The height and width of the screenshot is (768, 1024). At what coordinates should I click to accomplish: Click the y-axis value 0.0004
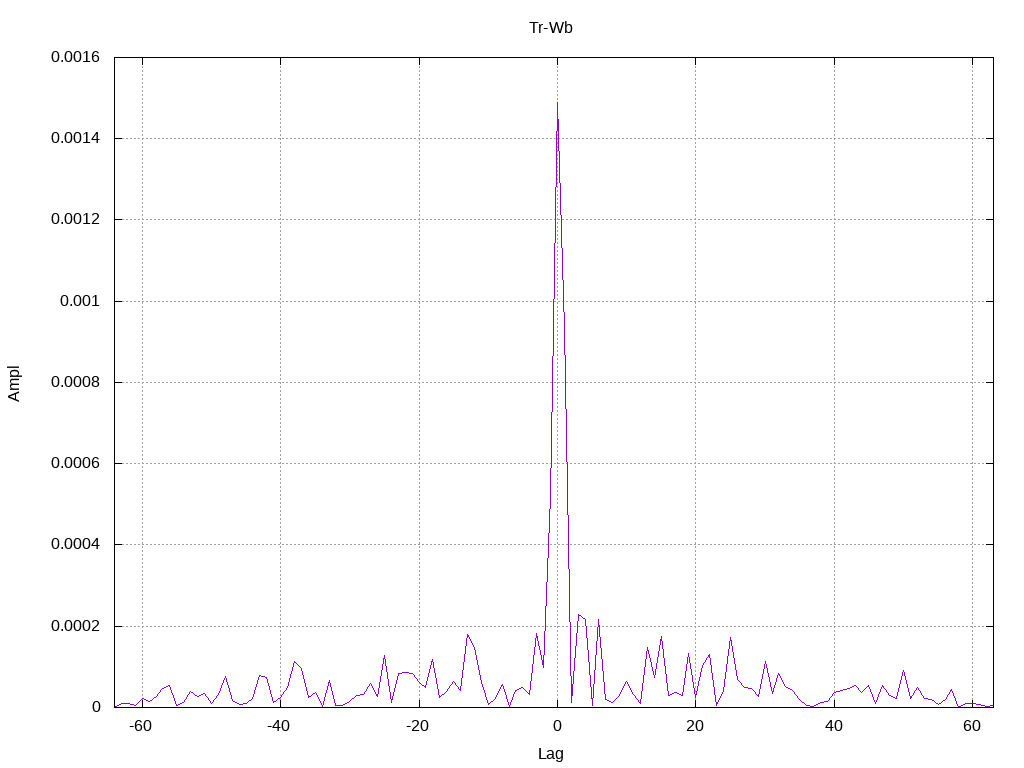pos(76,544)
